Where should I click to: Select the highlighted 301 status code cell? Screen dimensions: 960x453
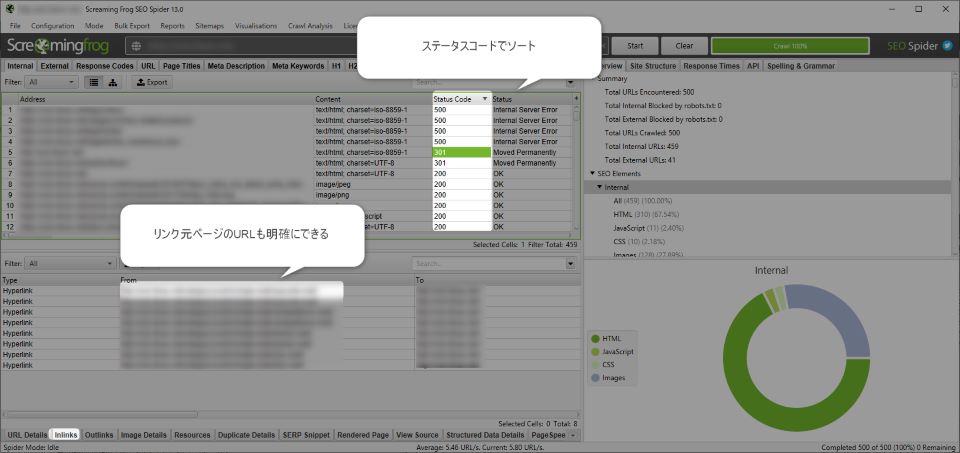(x=462, y=152)
